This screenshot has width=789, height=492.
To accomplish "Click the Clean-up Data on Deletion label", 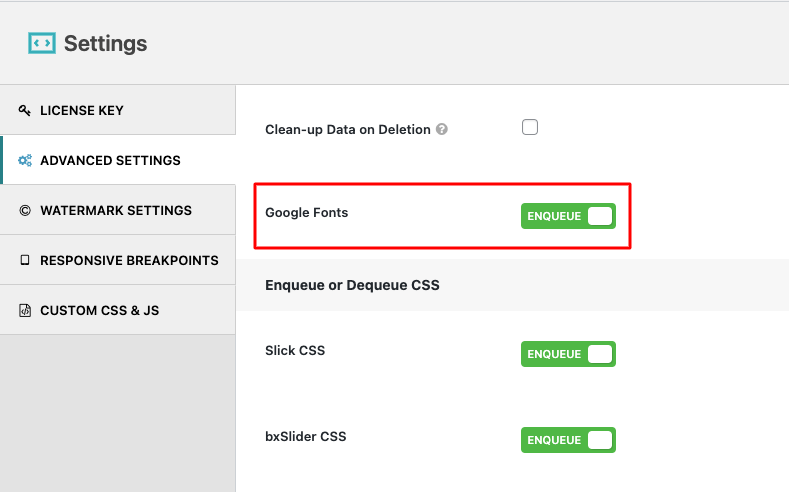I will point(347,129).
